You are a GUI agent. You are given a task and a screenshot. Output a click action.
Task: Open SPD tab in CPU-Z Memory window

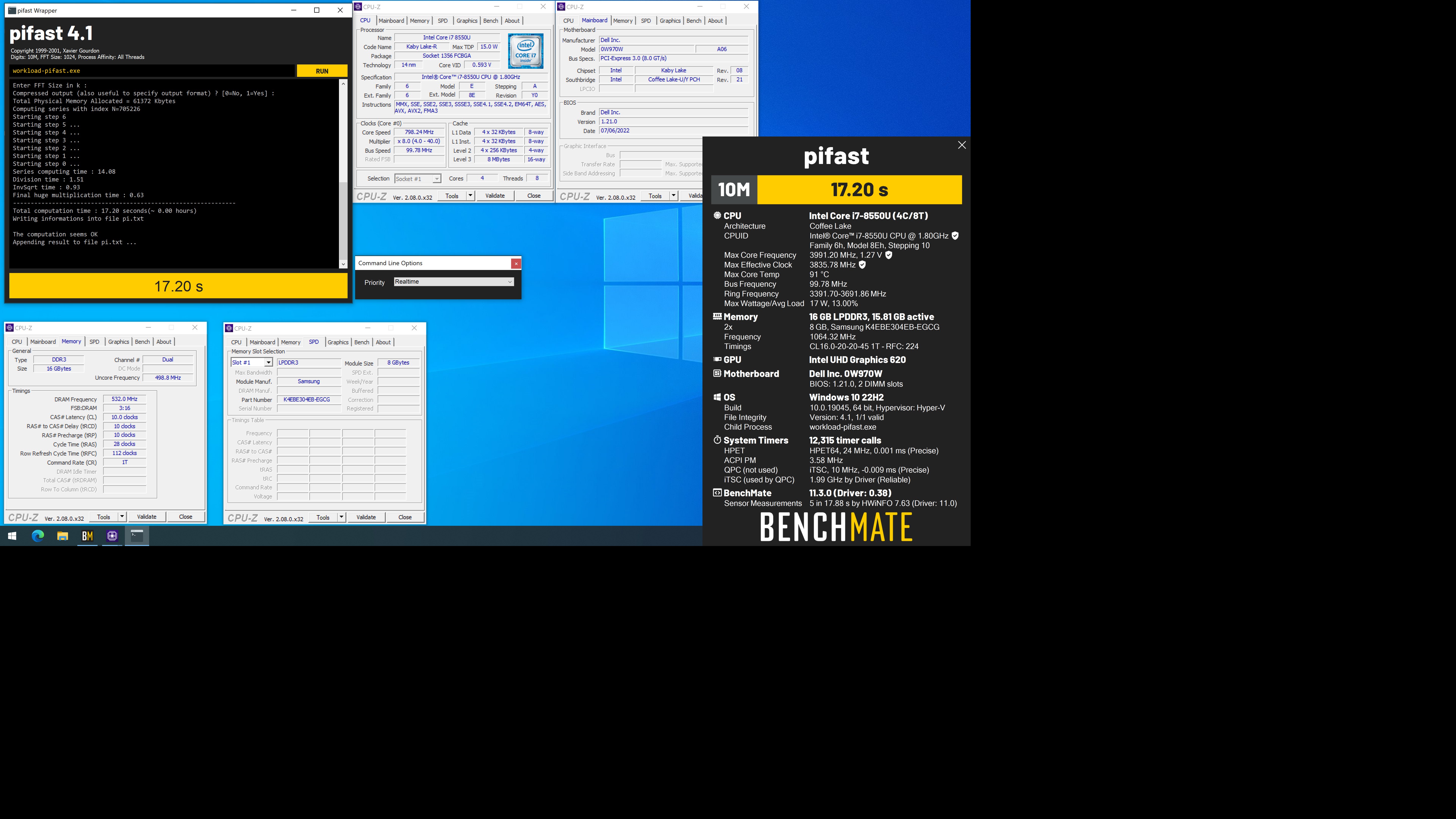coord(94,342)
